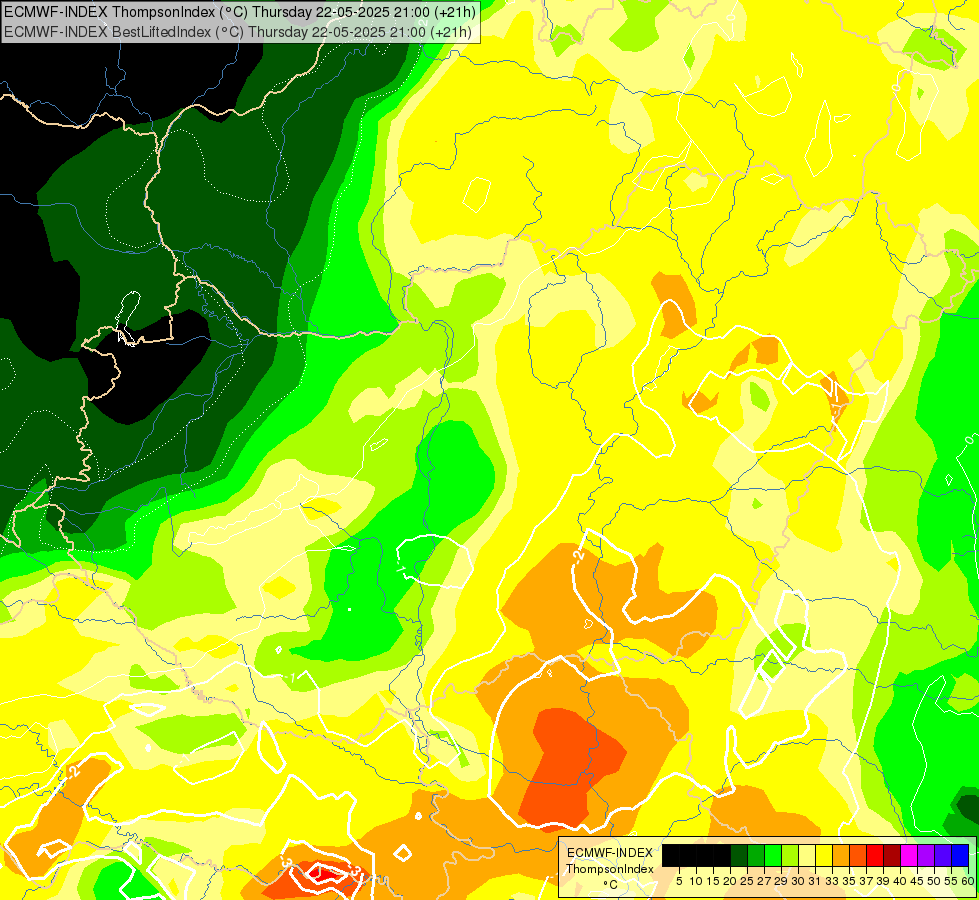Click the 'ThompsonIndex' label in the legend
The height and width of the screenshot is (900, 979).
coord(610,869)
